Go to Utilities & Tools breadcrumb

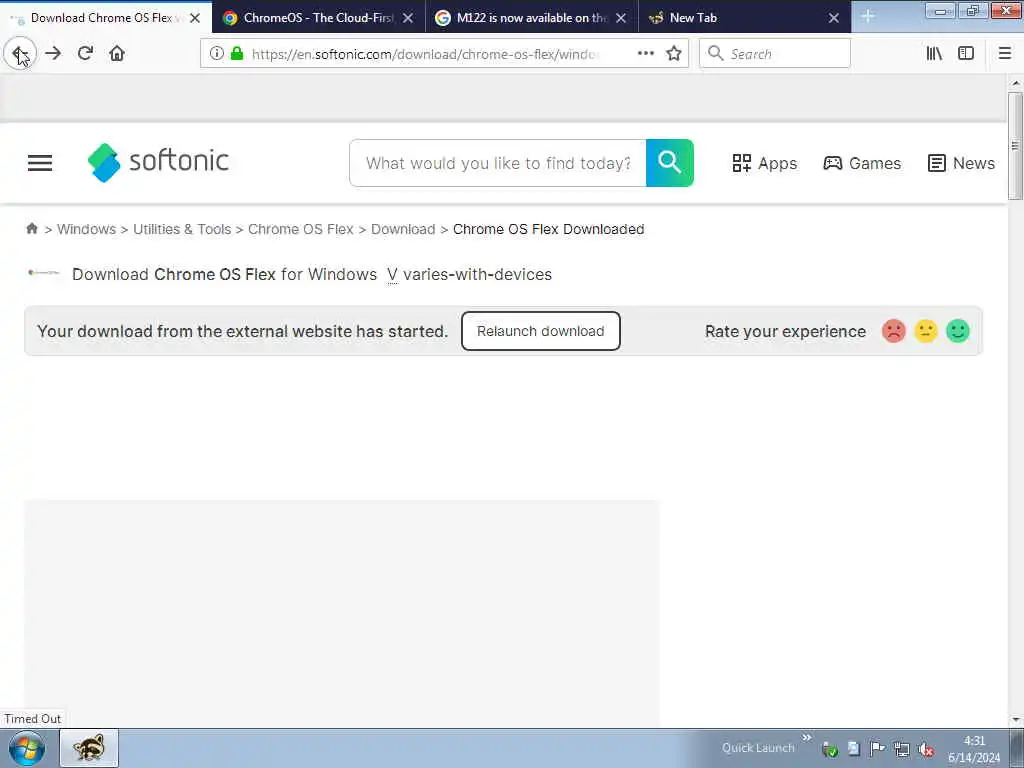point(182,229)
